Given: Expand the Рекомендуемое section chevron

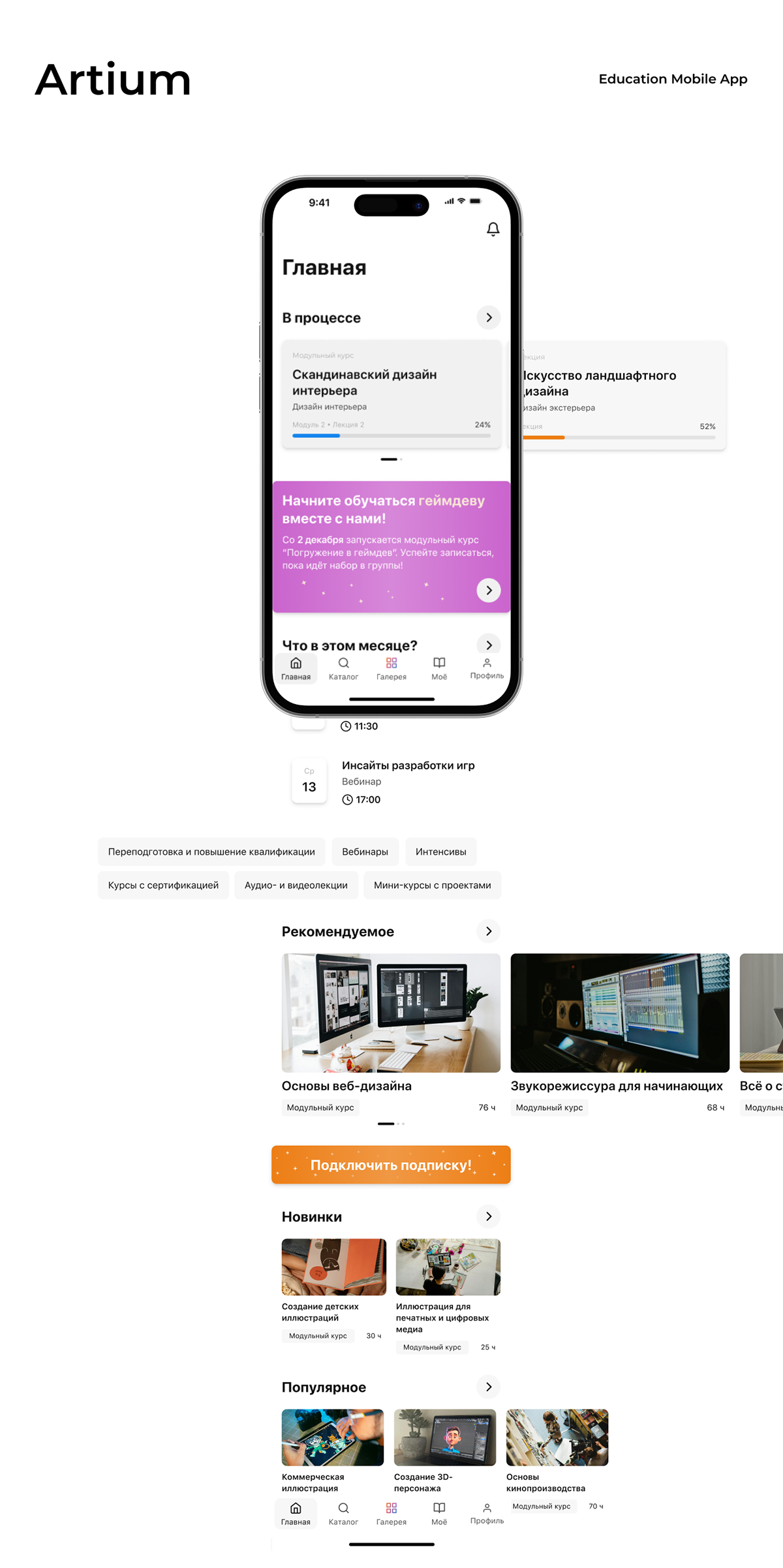Looking at the screenshot, I should (x=489, y=931).
